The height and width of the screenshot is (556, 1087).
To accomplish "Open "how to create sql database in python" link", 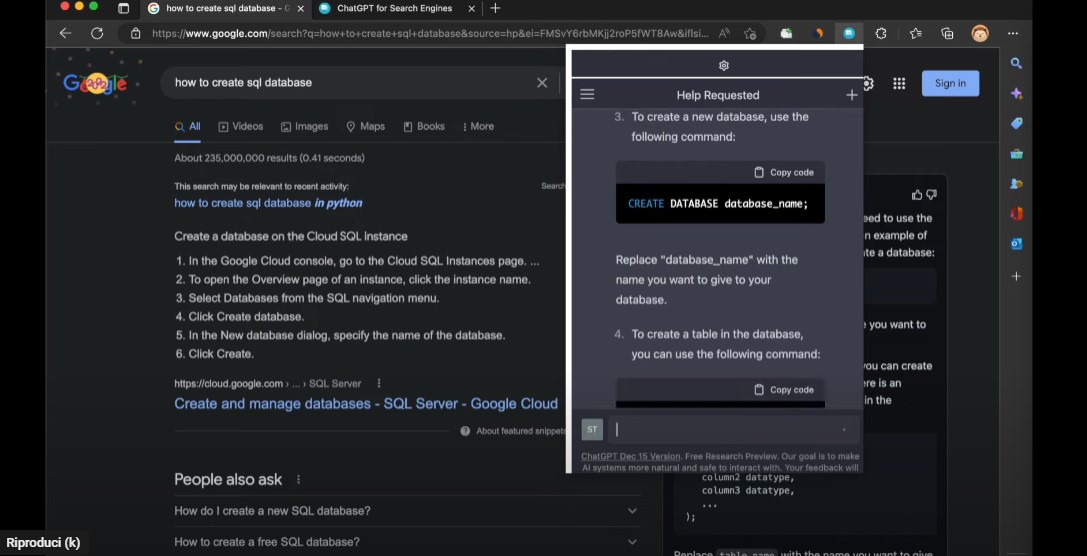I will 268,203.
